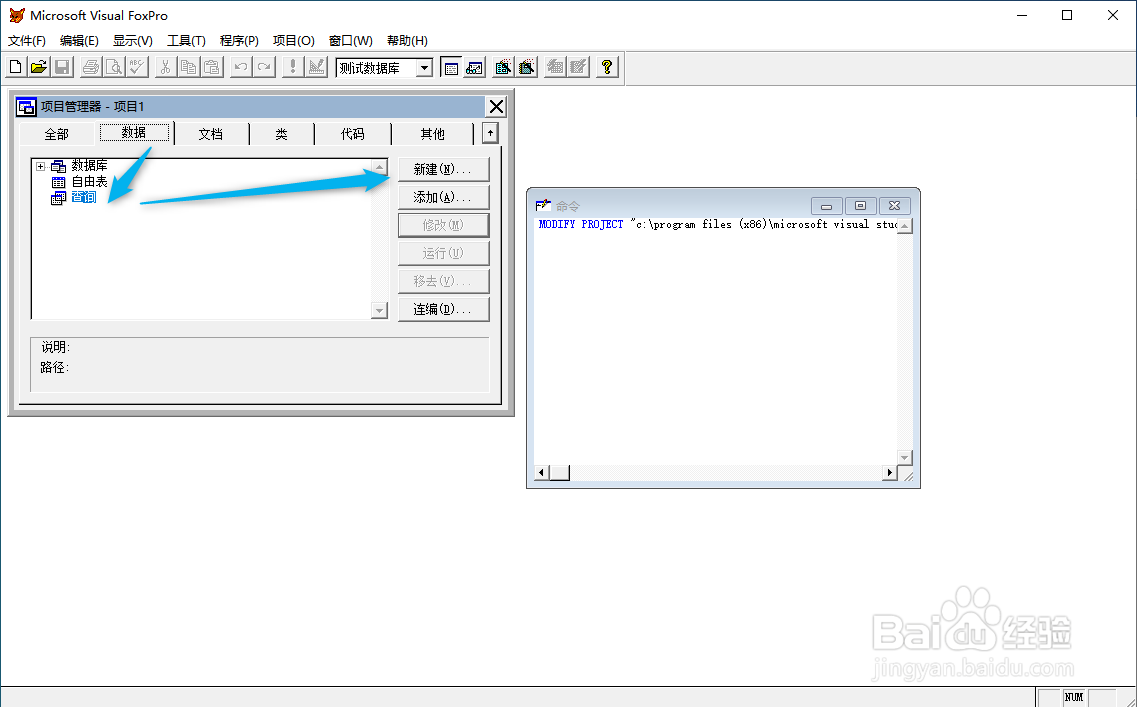Click the AutoForm greyed icon
The image size is (1137, 707).
pos(555,67)
